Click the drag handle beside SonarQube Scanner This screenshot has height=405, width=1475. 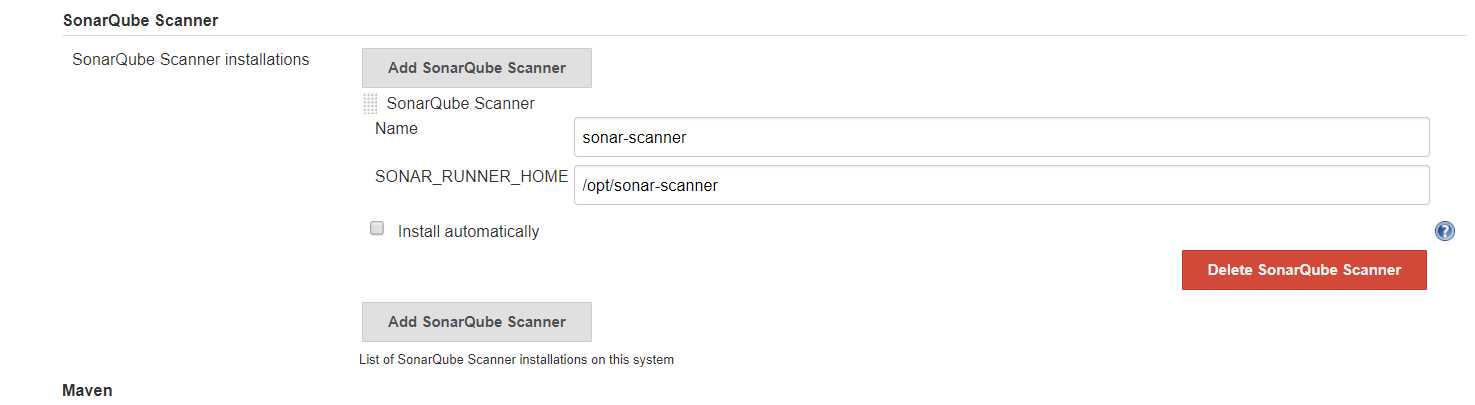click(370, 103)
